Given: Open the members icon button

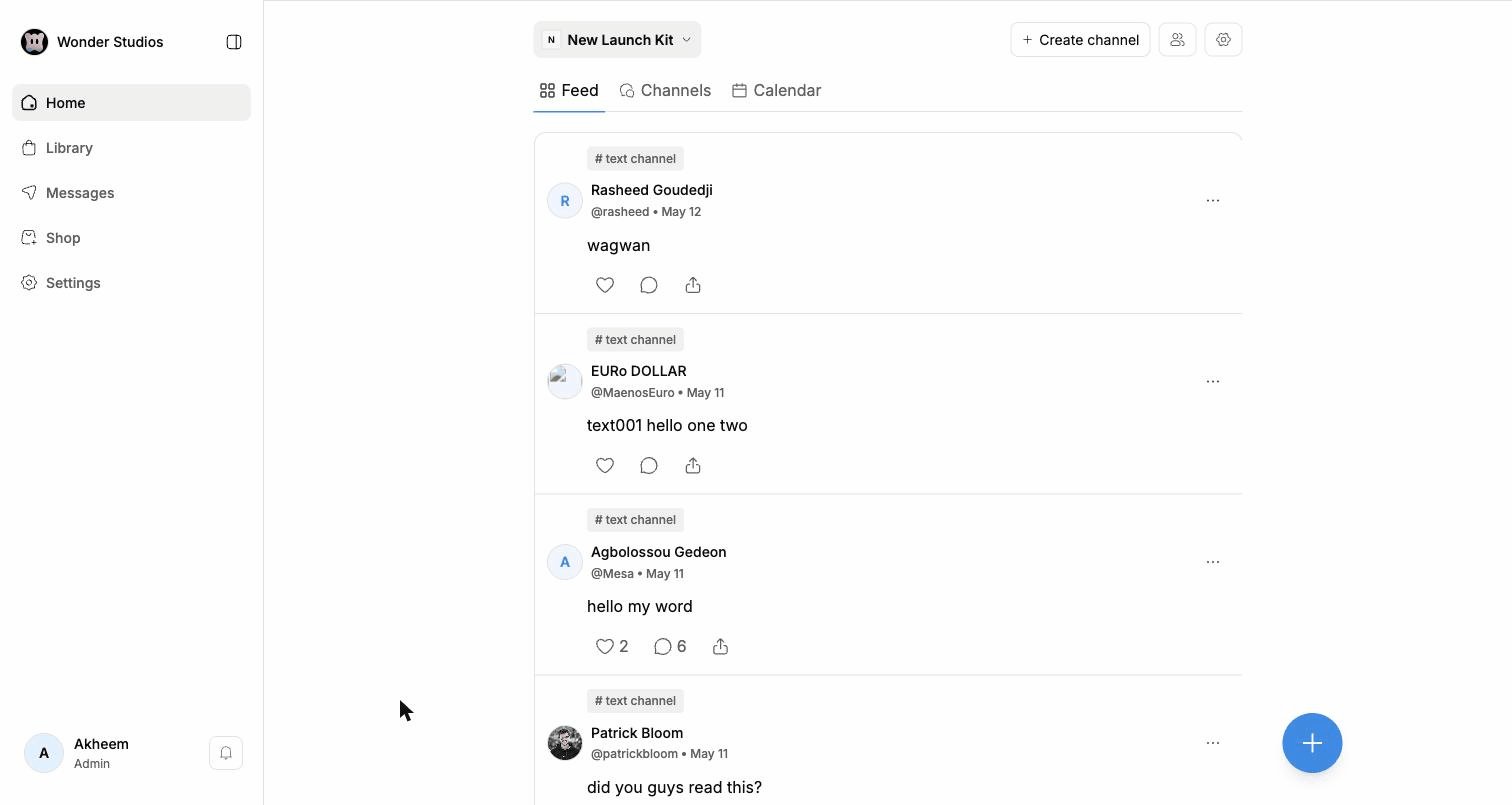Looking at the screenshot, I should tap(1177, 40).
